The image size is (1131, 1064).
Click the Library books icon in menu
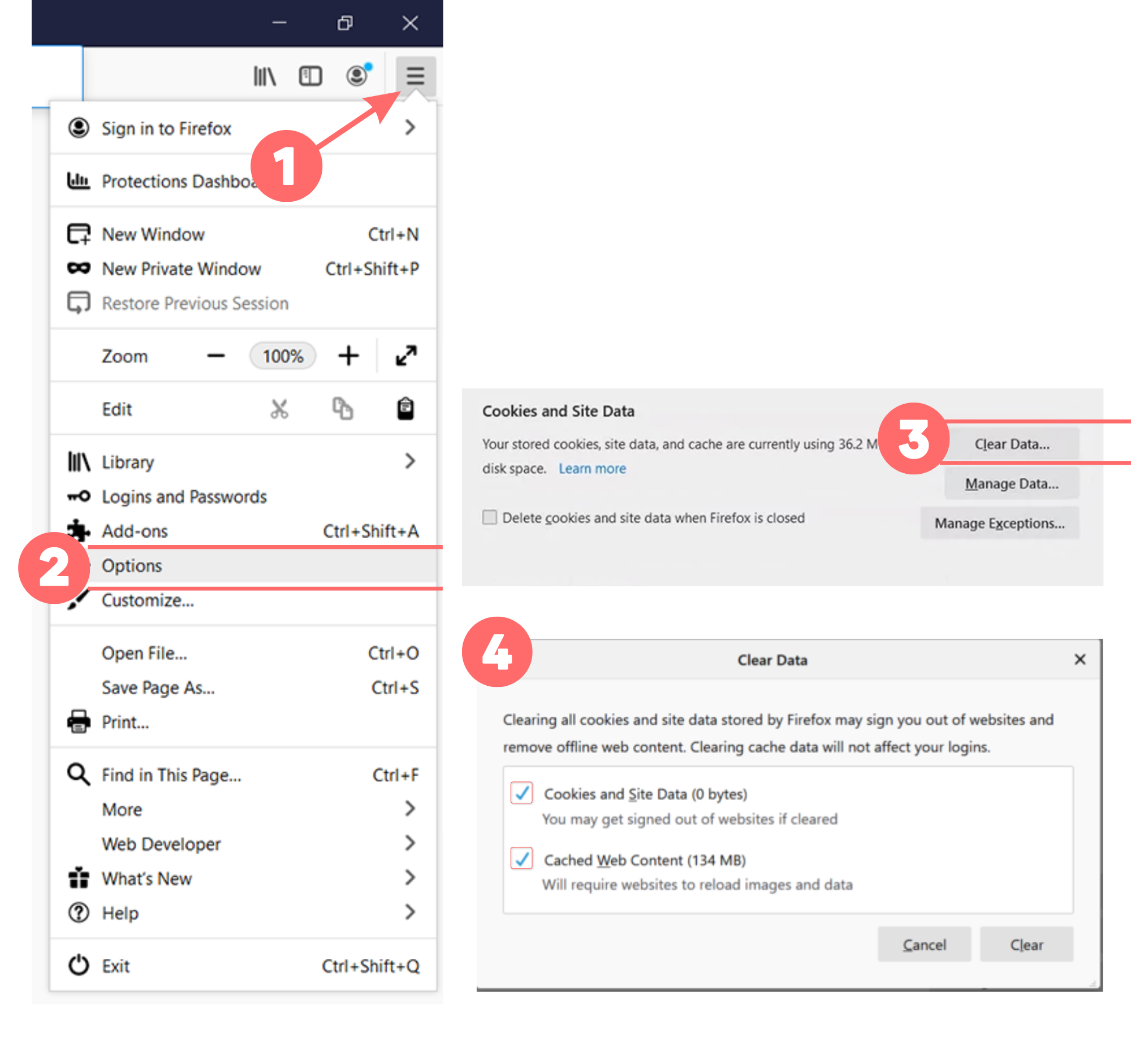click(79, 462)
